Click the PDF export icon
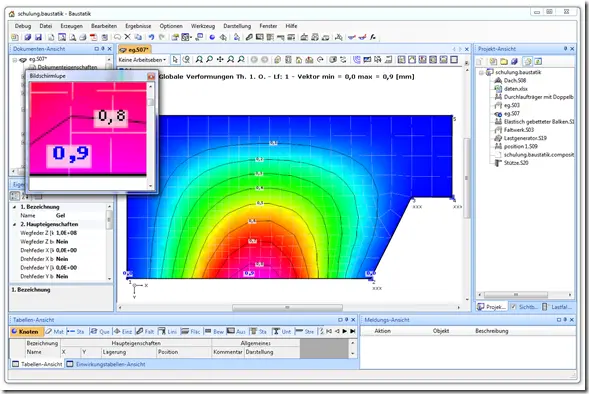The height and width of the screenshot is (394, 589). [x=94, y=37]
